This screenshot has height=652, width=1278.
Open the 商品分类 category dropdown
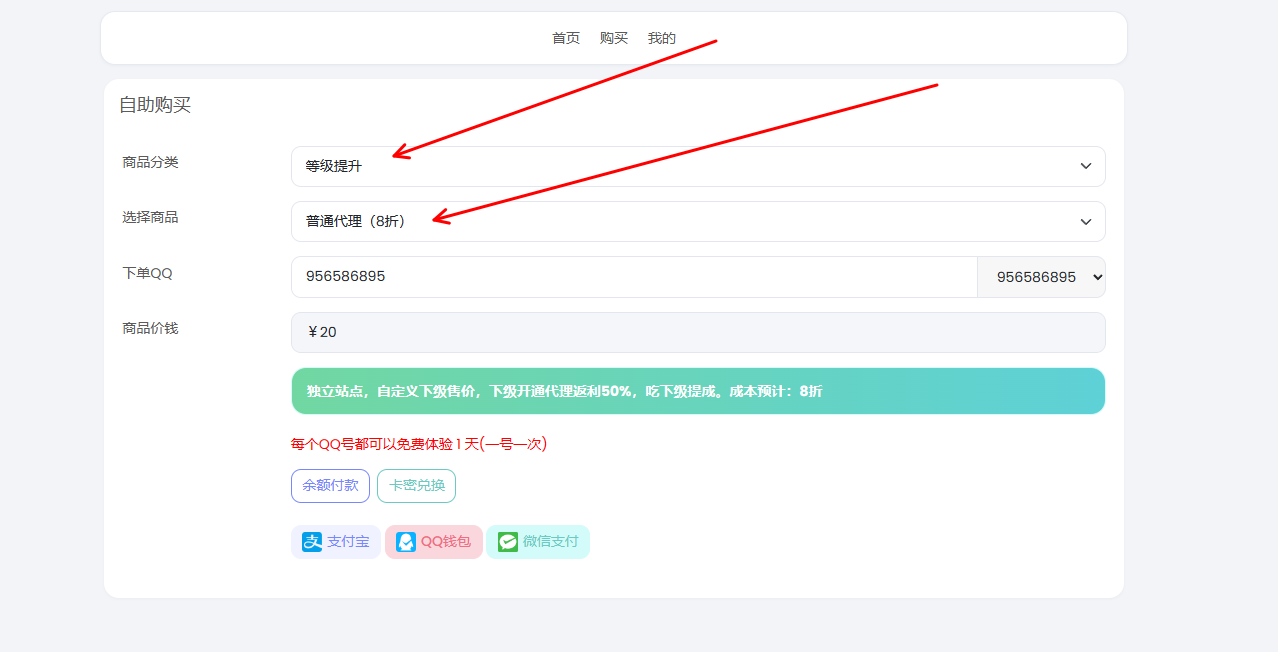(x=698, y=166)
